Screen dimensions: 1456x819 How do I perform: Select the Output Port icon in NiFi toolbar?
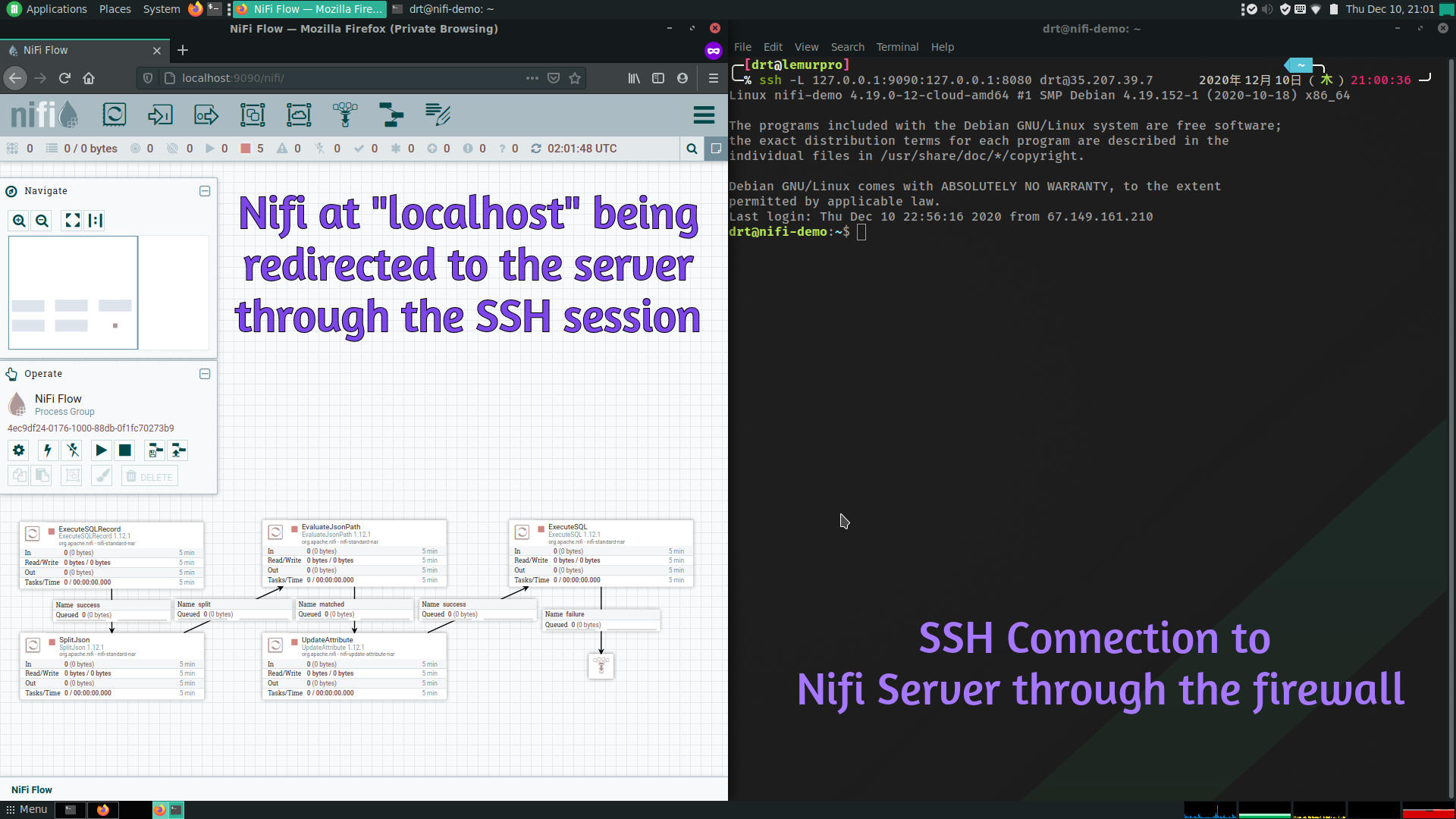[206, 115]
